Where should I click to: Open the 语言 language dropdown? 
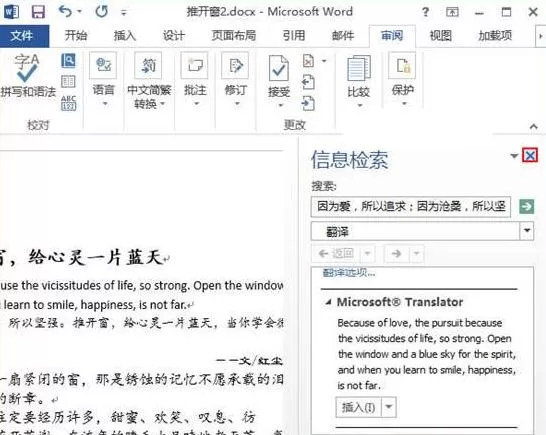[103, 80]
